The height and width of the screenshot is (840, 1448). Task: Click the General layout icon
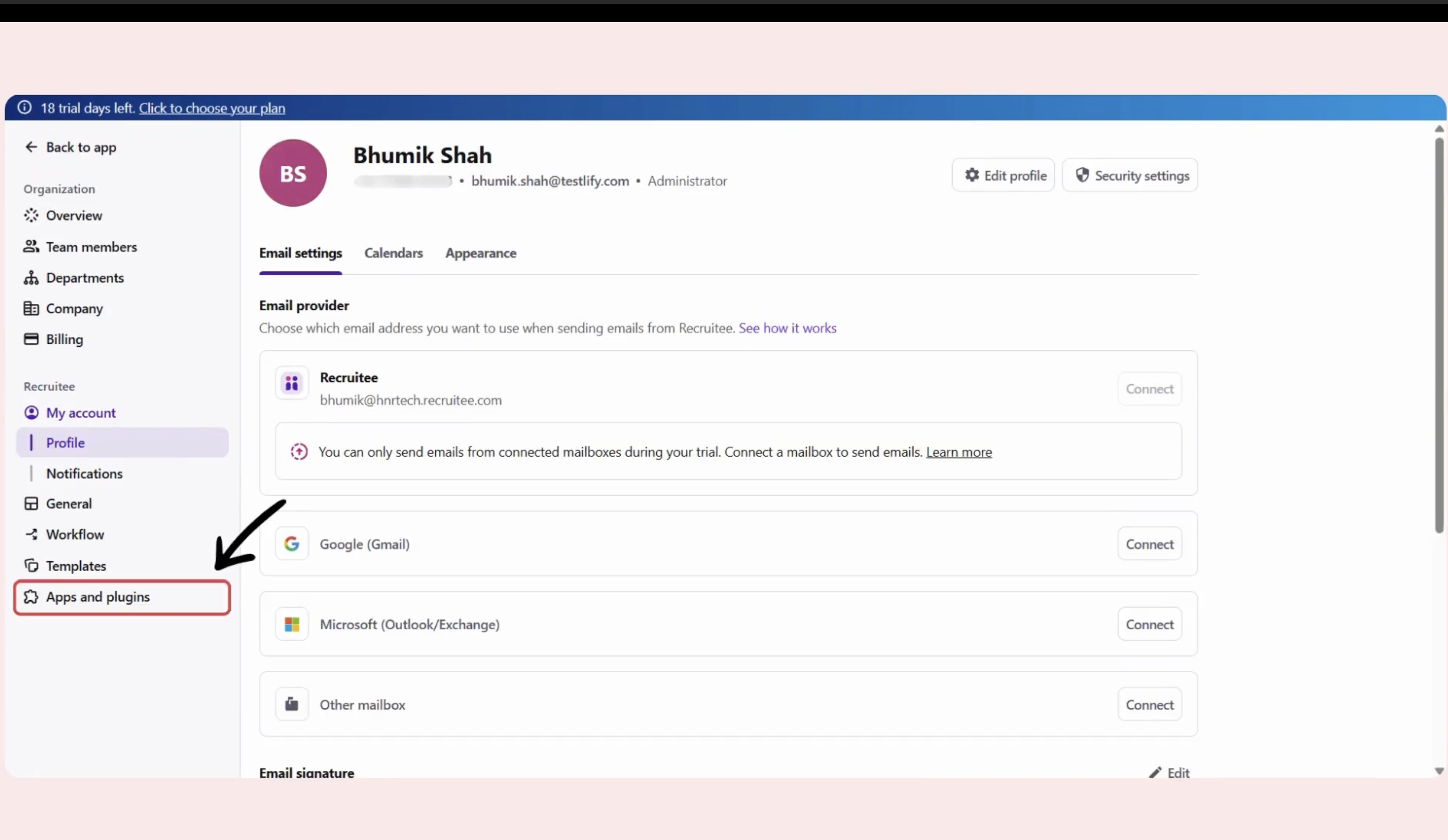click(x=31, y=504)
